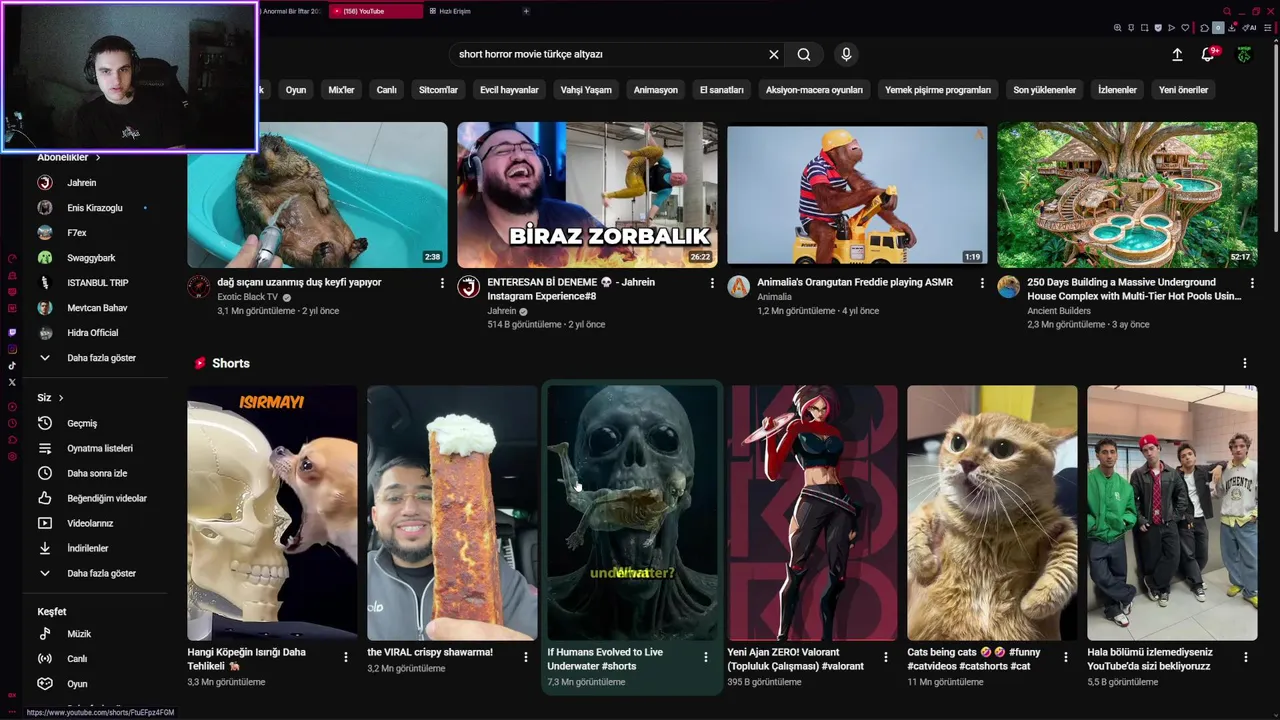1280x720 pixels.
Task: Select the El sanatları filter chip
Action: click(x=722, y=90)
